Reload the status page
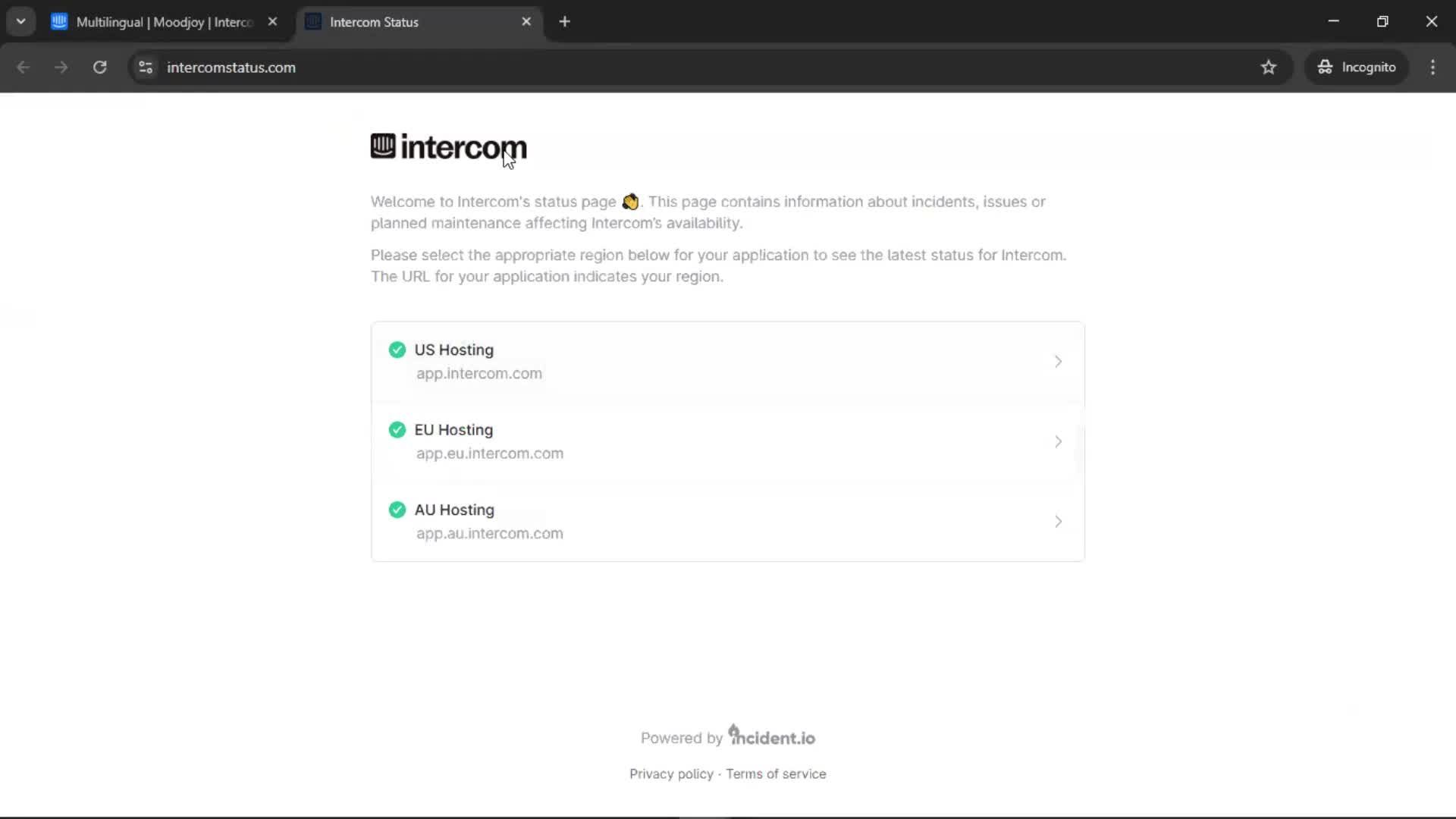This screenshot has width=1456, height=819. point(100,67)
